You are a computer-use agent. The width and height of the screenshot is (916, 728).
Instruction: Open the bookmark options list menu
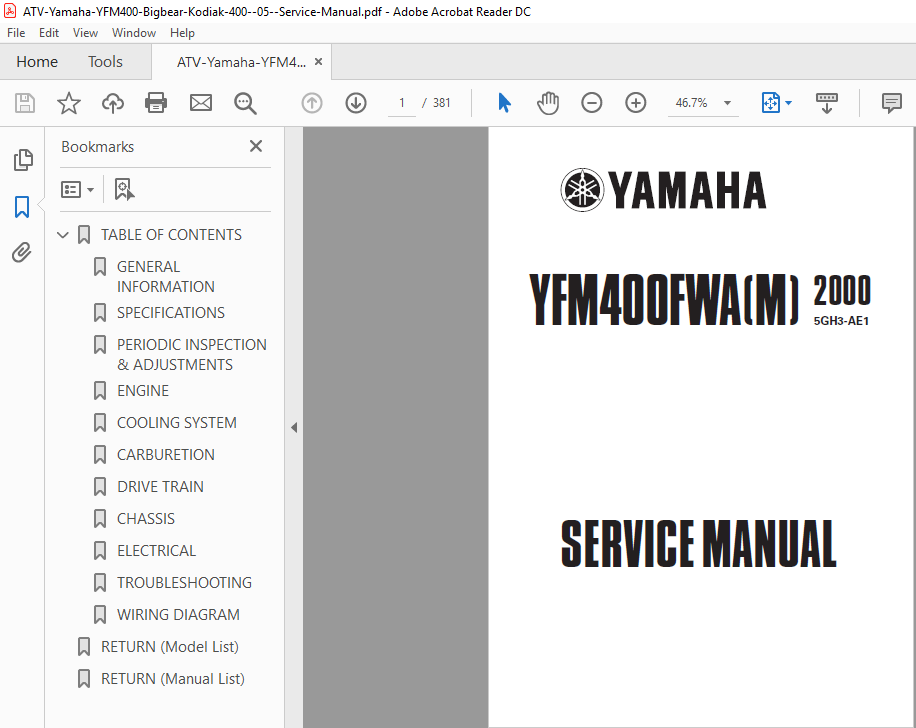[x=77, y=189]
